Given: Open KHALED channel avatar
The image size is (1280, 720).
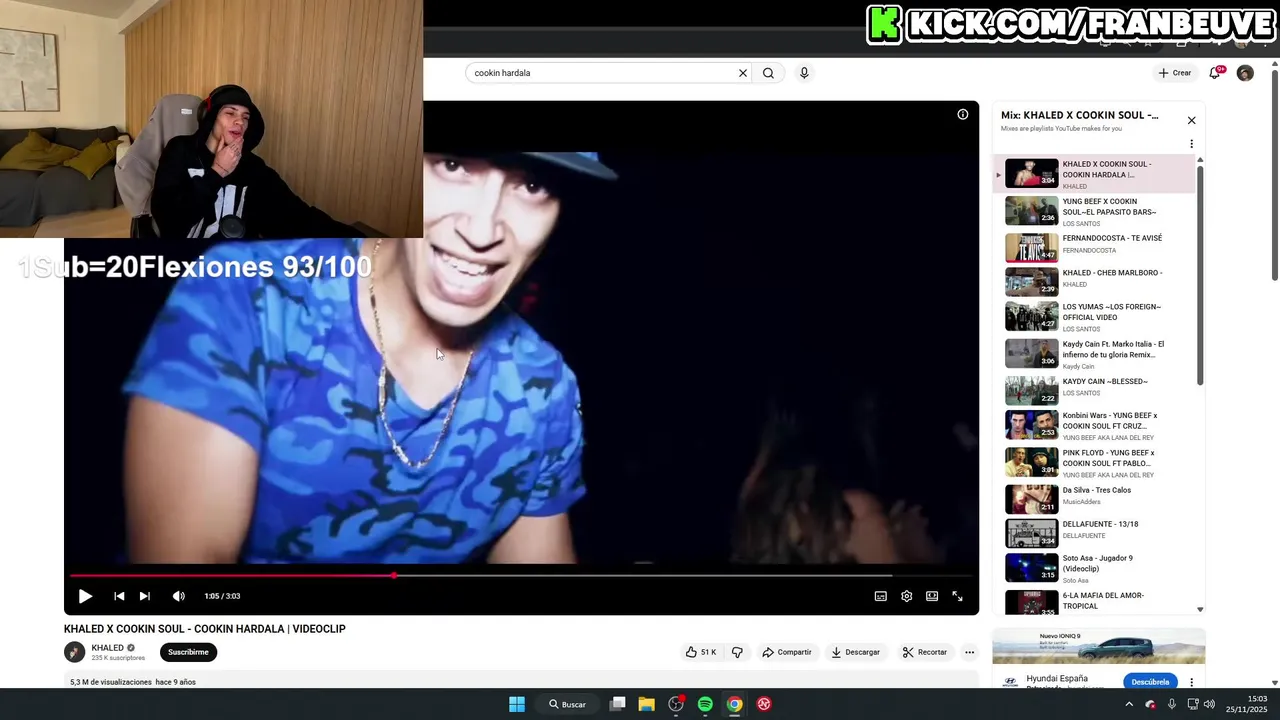Looking at the screenshot, I should [x=75, y=652].
